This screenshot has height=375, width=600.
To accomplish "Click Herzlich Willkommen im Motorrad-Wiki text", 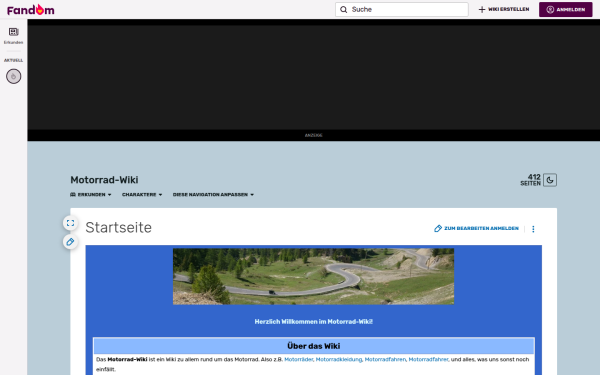I will 313,322.
